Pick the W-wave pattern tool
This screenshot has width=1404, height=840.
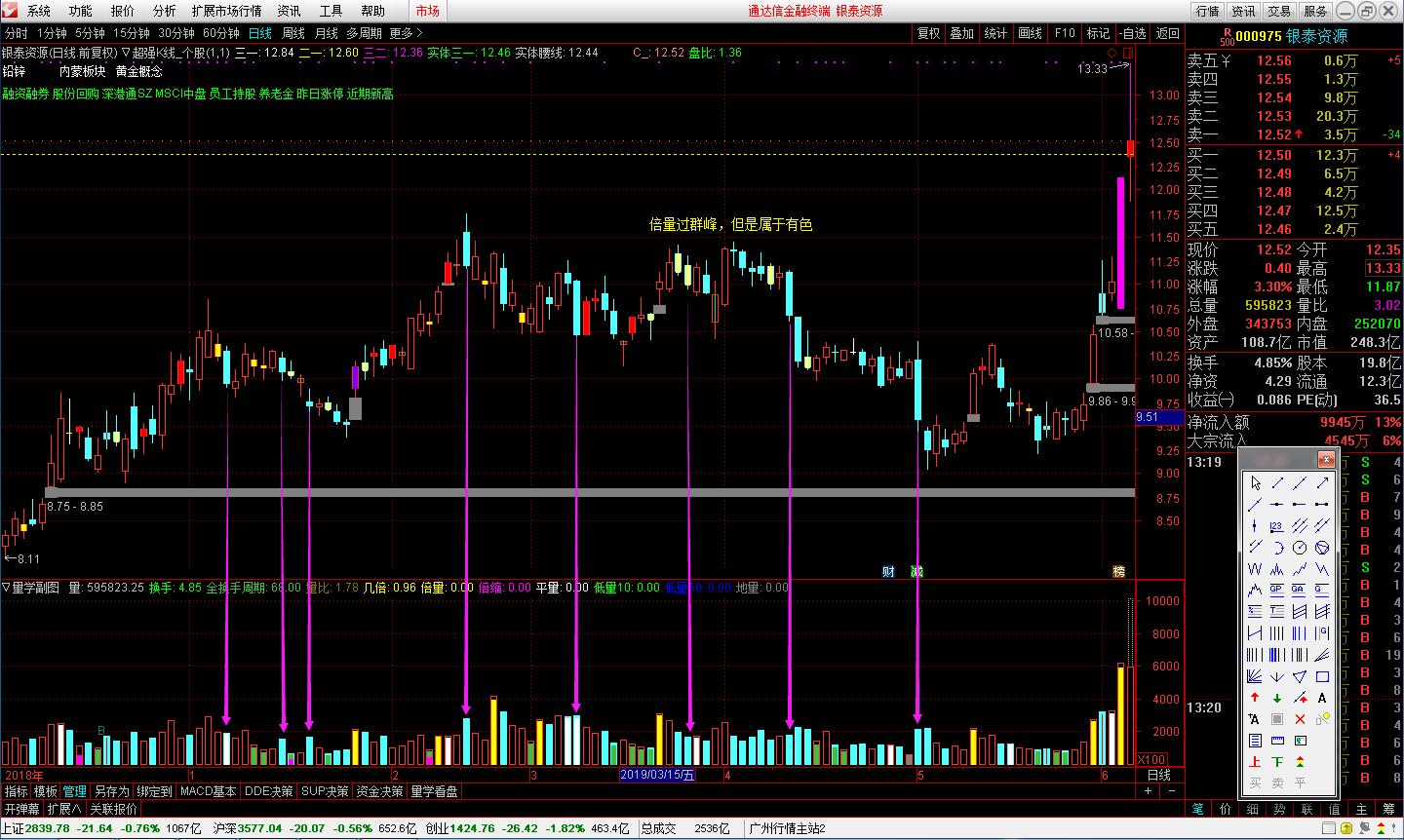(1255, 569)
